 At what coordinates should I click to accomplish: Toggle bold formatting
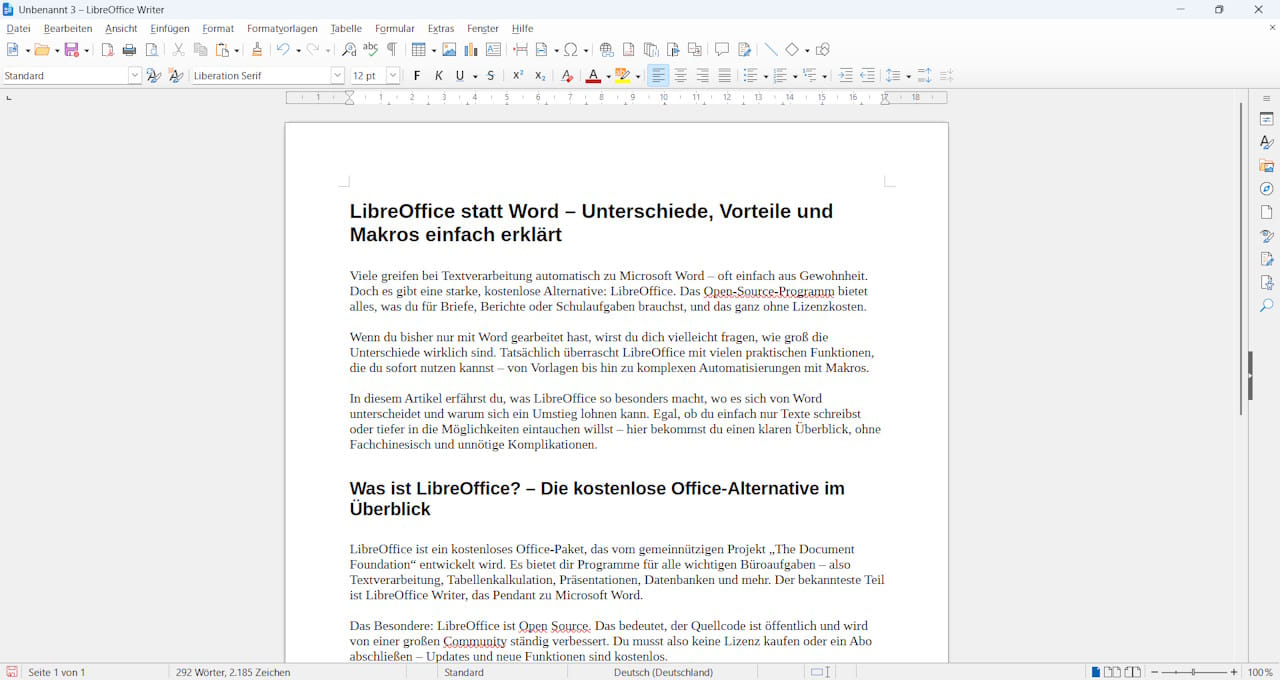point(417,76)
